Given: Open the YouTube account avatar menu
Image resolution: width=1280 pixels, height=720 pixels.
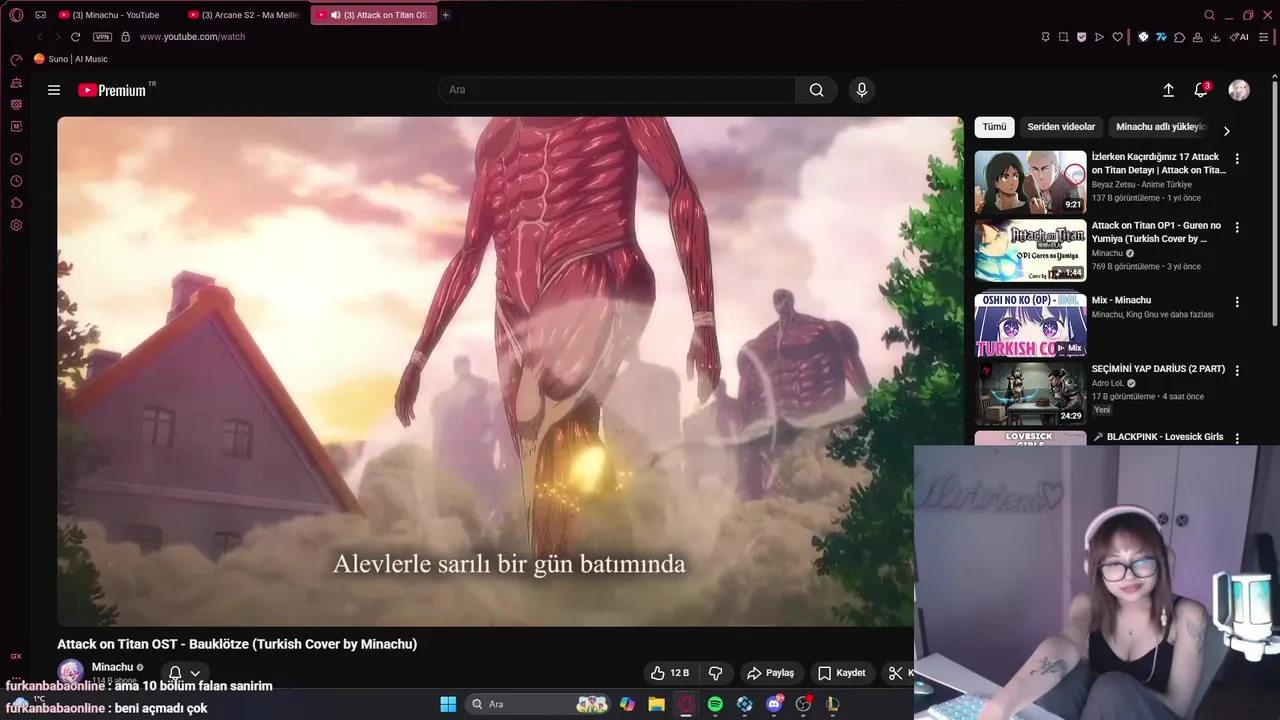Looking at the screenshot, I should click(x=1239, y=90).
